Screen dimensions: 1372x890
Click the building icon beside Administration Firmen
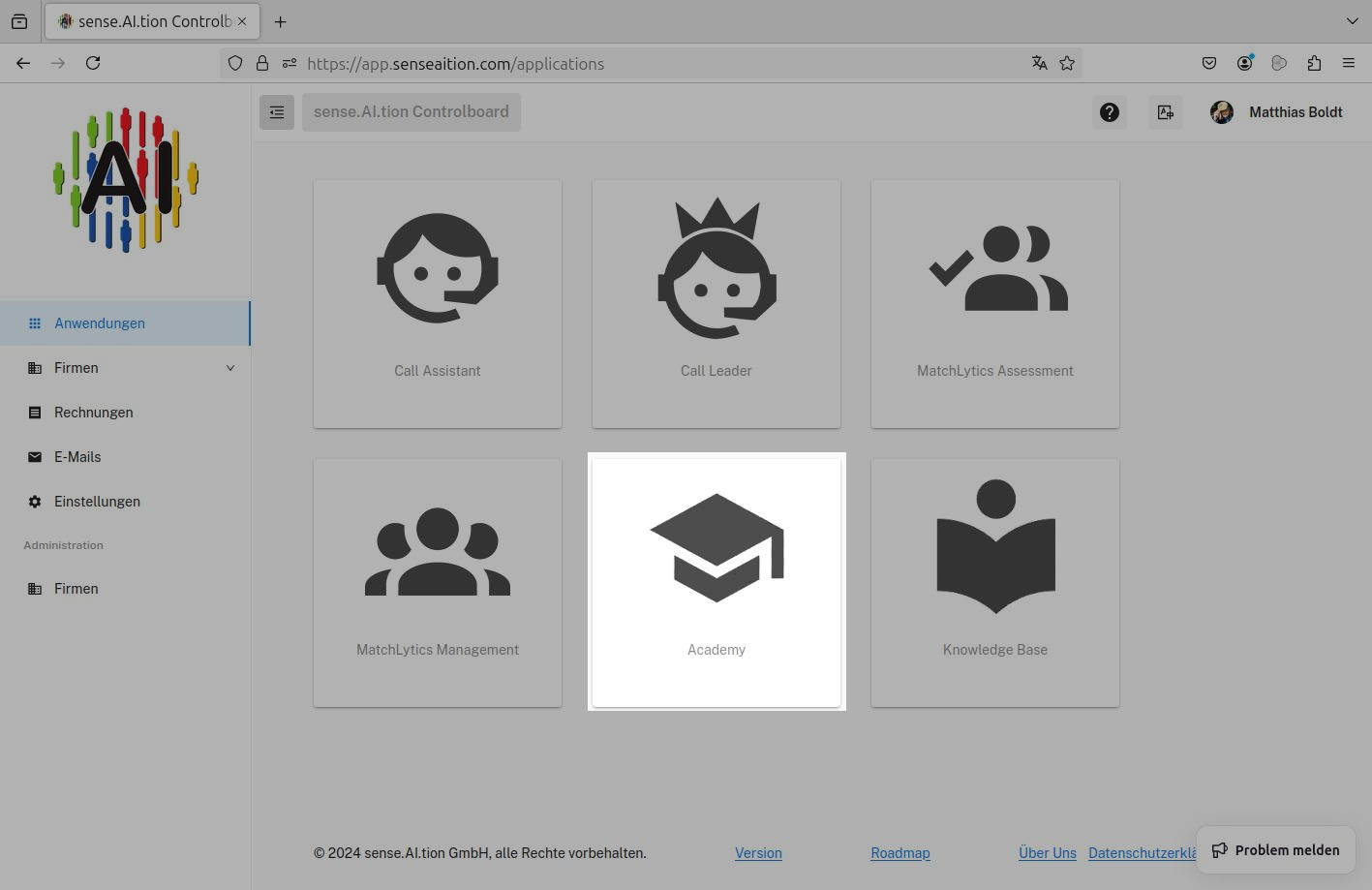click(x=35, y=589)
